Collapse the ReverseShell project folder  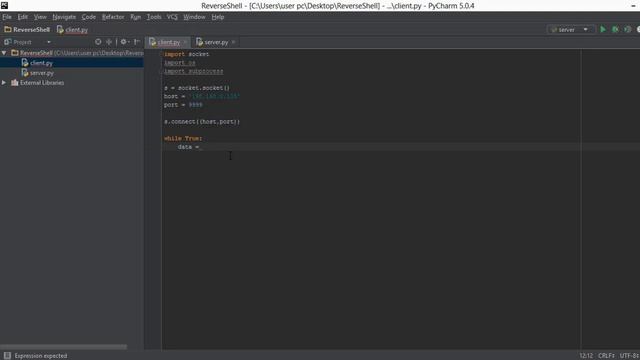point(4,53)
